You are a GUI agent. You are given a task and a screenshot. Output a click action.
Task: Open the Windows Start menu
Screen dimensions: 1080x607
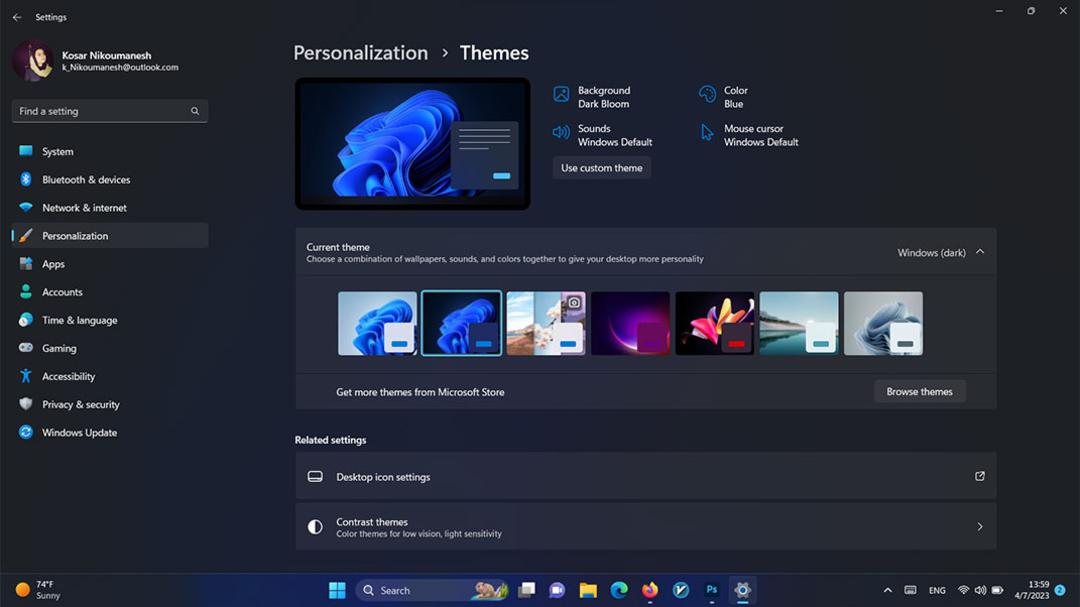pos(337,590)
